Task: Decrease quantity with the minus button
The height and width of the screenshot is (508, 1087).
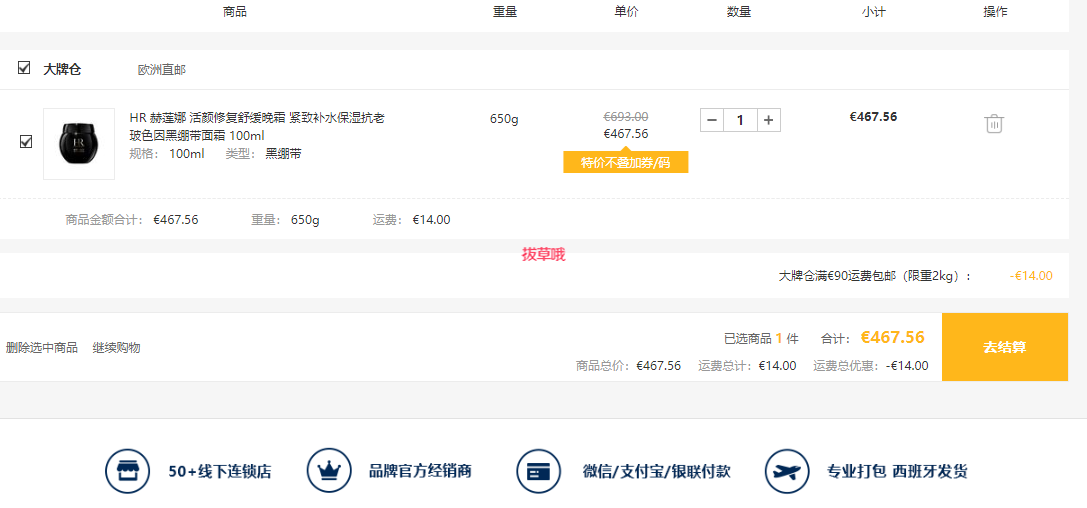Action: point(712,120)
